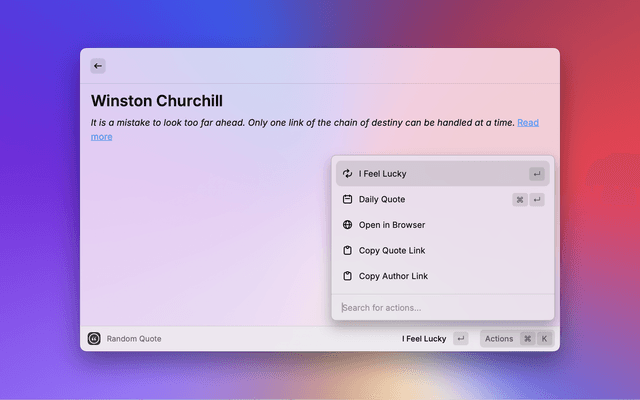Toggle the Actions button in the footer
Image resolution: width=640 pixels, height=400 pixels.
pyautogui.click(x=499, y=339)
